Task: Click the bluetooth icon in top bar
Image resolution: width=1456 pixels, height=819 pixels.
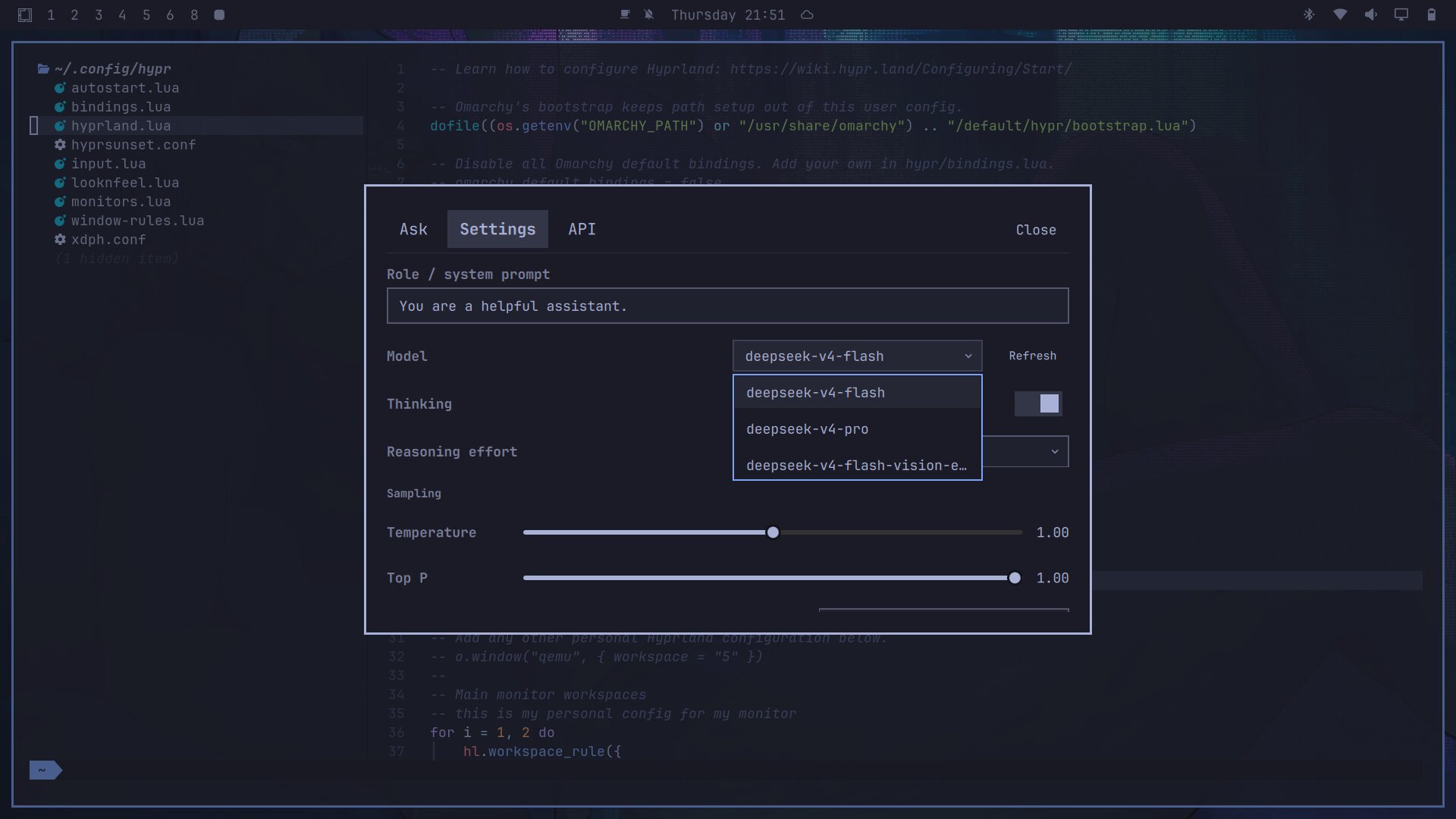Action: [1309, 14]
